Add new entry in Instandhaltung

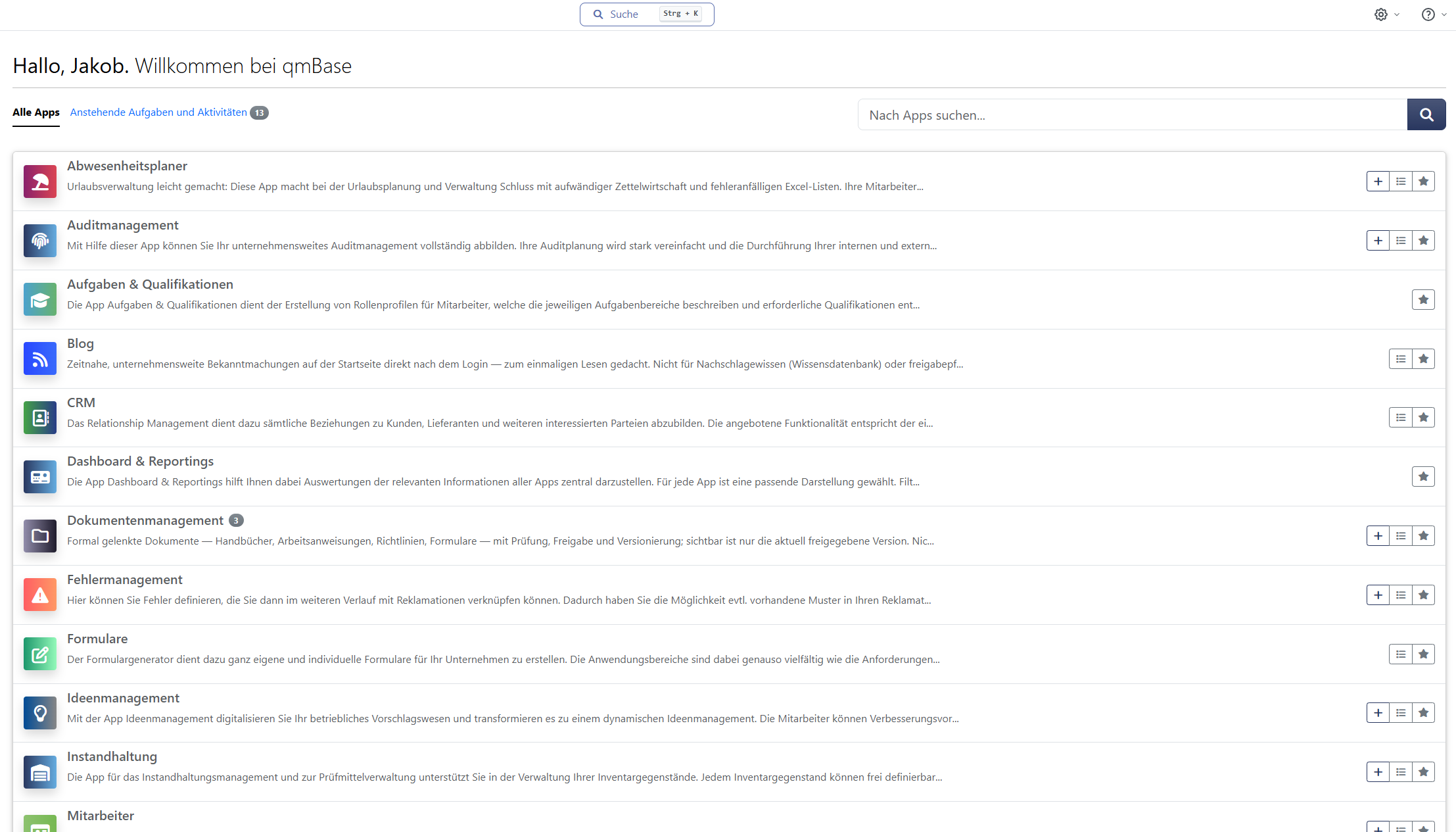[x=1378, y=772]
